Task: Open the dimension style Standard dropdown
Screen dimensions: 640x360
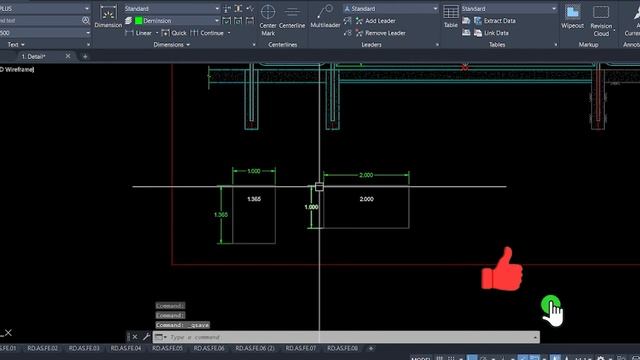Action: click(217, 9)
